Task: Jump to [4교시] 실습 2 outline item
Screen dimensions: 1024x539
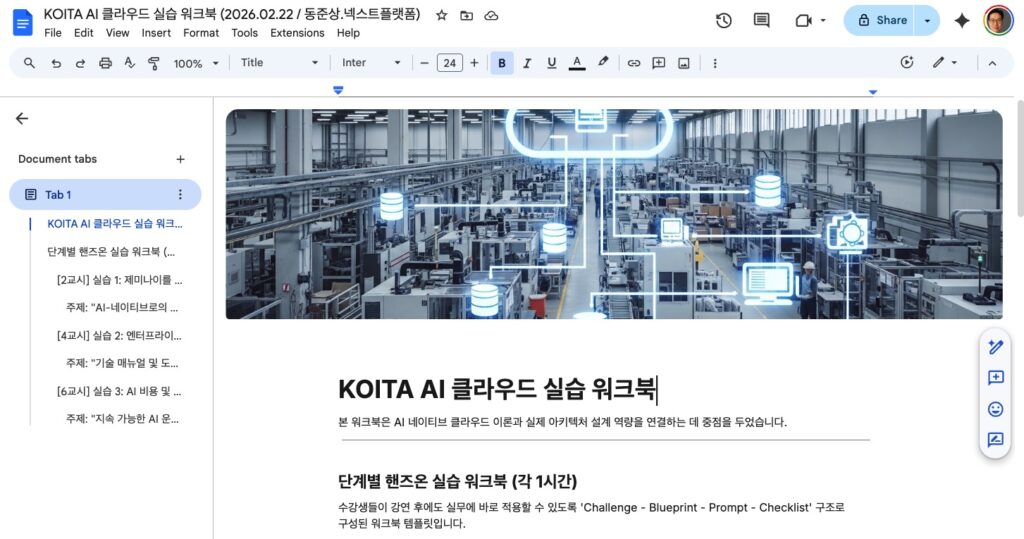Action: [120, 336]
